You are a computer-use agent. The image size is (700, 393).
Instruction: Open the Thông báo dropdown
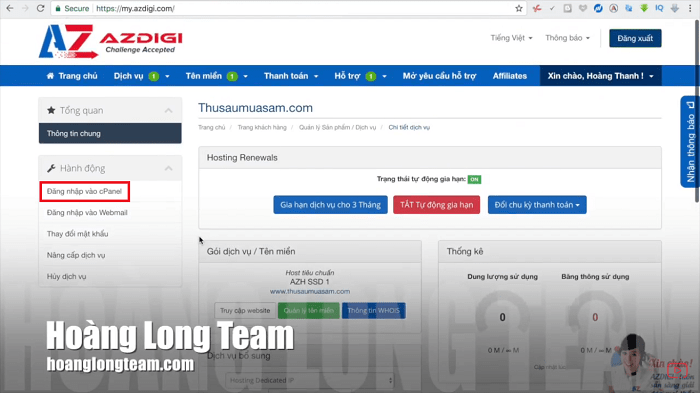point(567,38)
